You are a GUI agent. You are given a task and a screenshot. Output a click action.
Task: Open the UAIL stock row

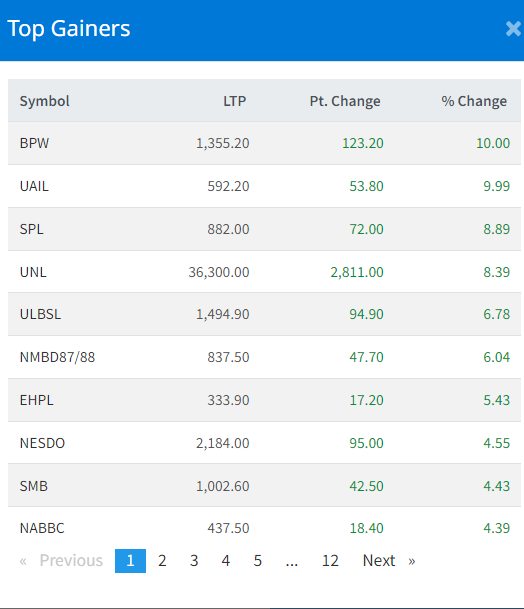tap(264, 186)
